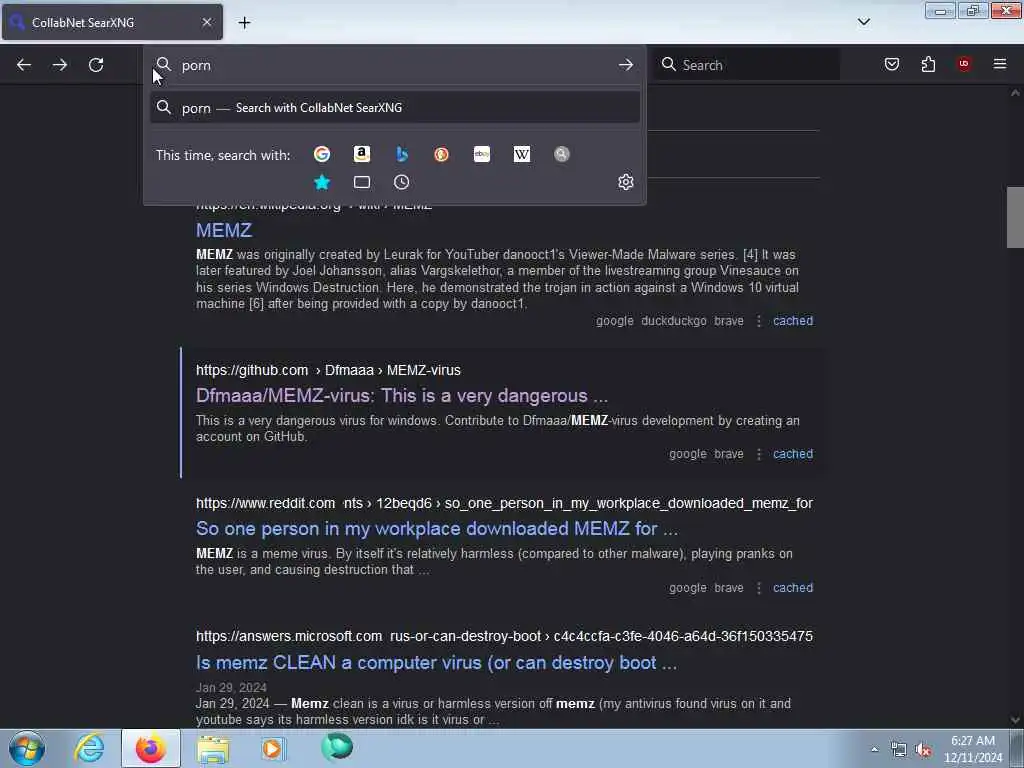
Task: Open the Extensions puzzle-piece menu
Action: coord(928,64)
